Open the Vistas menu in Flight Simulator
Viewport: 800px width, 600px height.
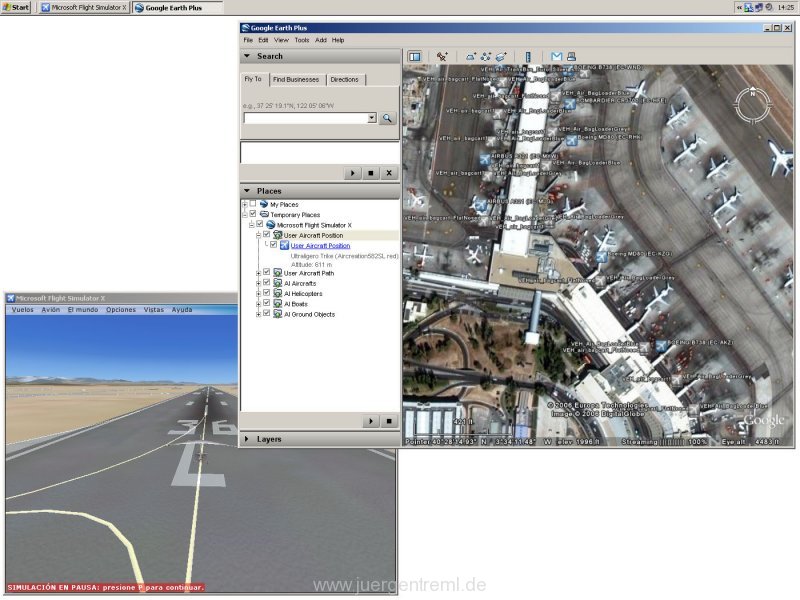[x=154, y=310]
